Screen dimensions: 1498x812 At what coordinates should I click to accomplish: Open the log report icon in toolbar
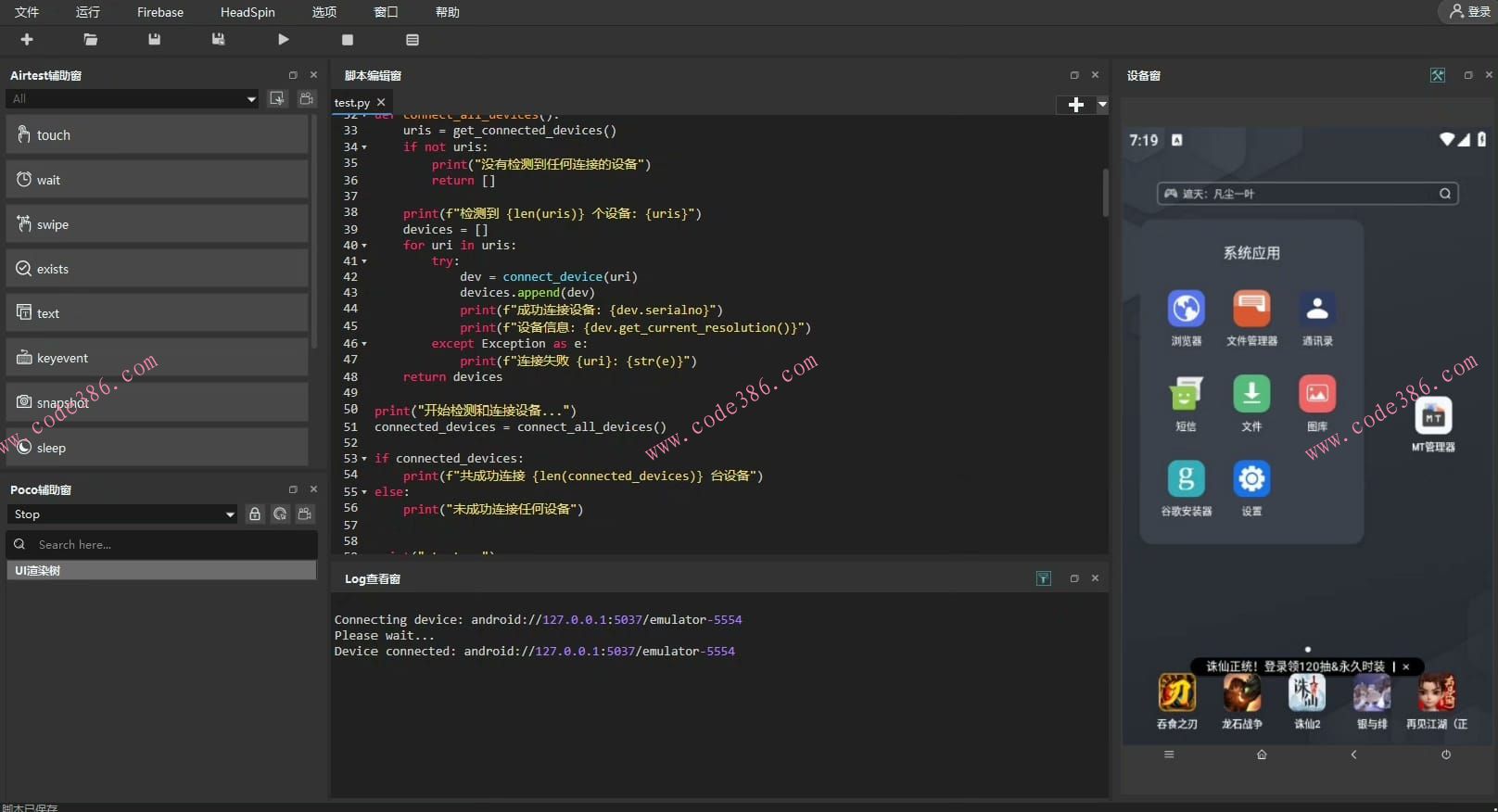(413, 40)
